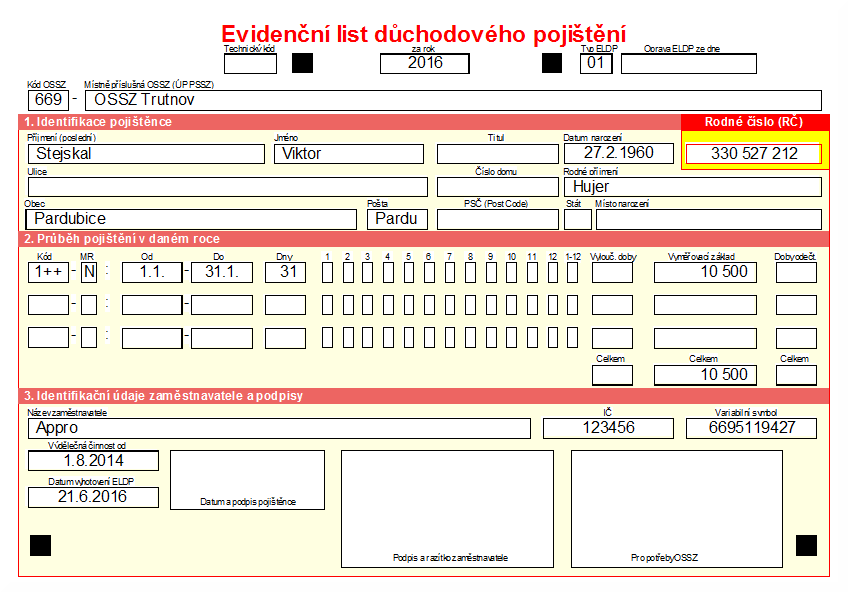Tick month 8 checkbox in the 1++ row
Screen dimensions: 848x592
coord(471,272)
